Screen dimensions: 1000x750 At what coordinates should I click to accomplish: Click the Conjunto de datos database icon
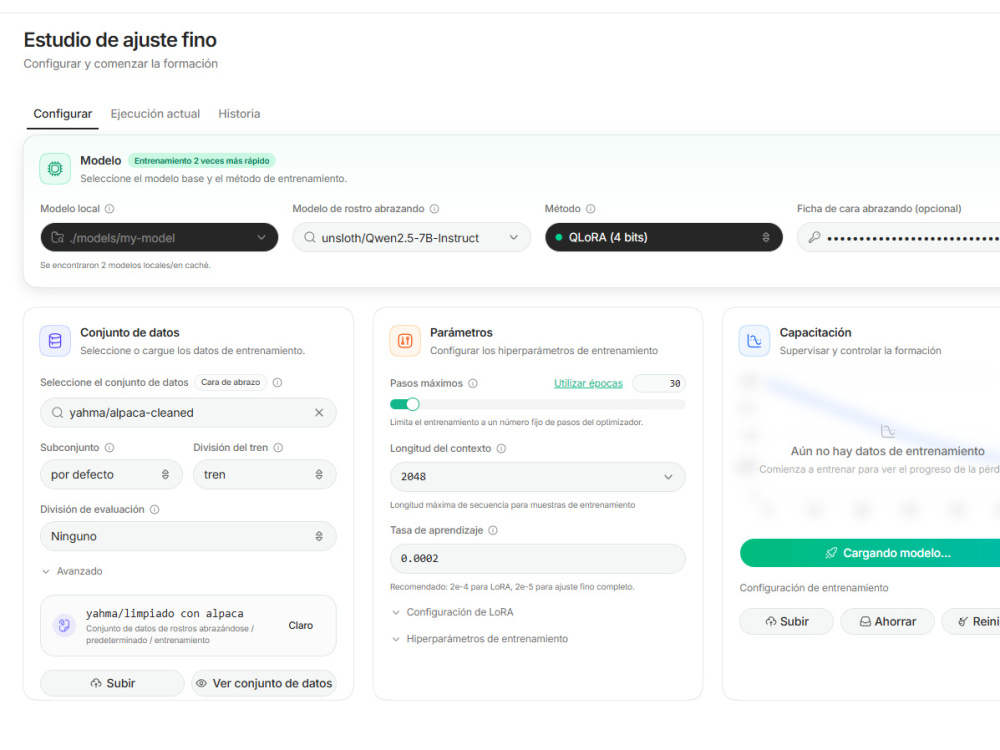pos(55,341)
